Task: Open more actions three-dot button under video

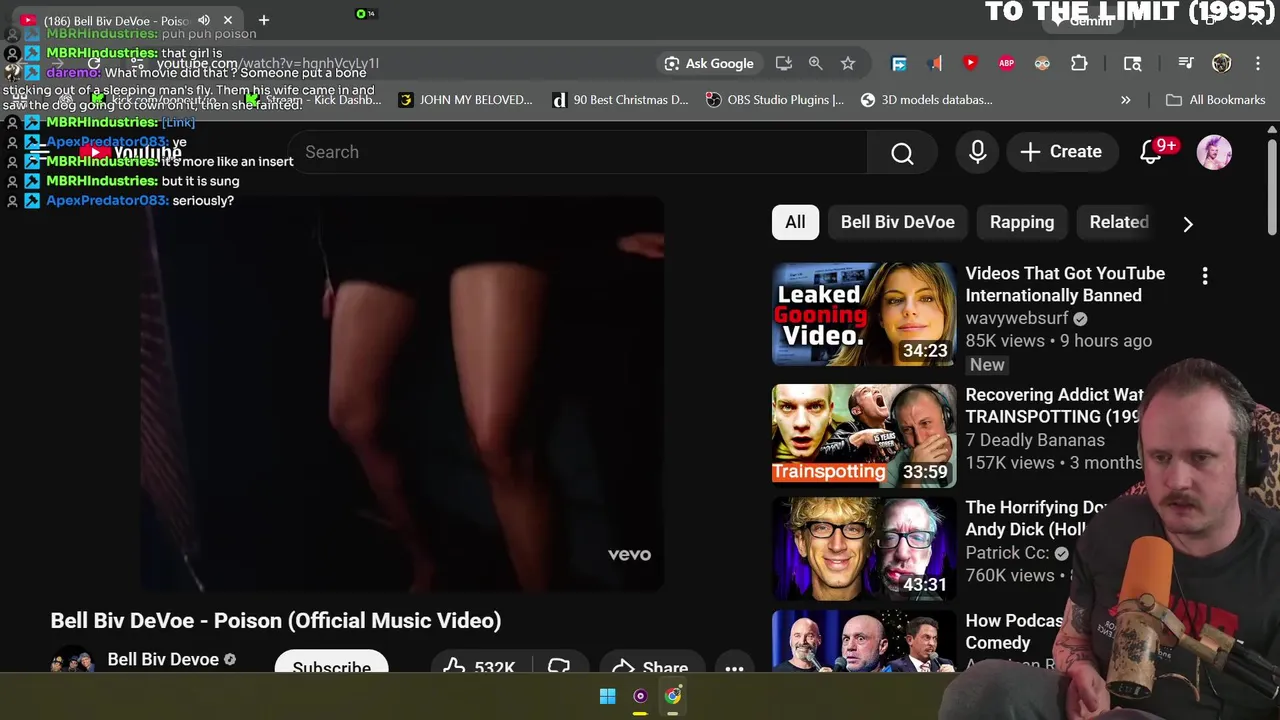Action: point(734,668)
